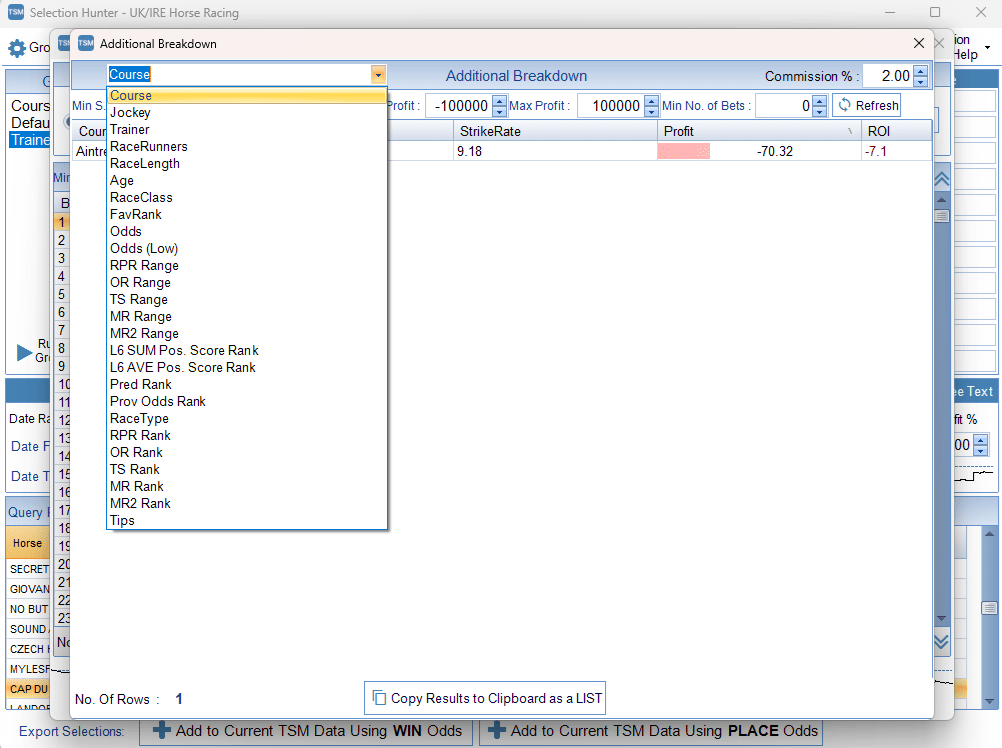Pick Tips at the bottom of list
1002x748 pixels.
(x=122, y=520)
